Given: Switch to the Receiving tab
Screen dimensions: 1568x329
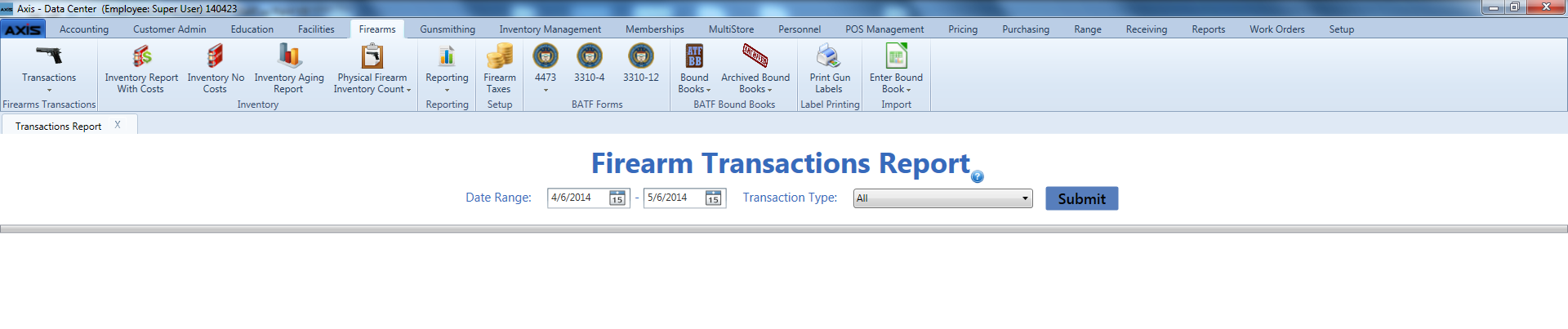Looking at the screenshot, I should (x=1147, y=29).
